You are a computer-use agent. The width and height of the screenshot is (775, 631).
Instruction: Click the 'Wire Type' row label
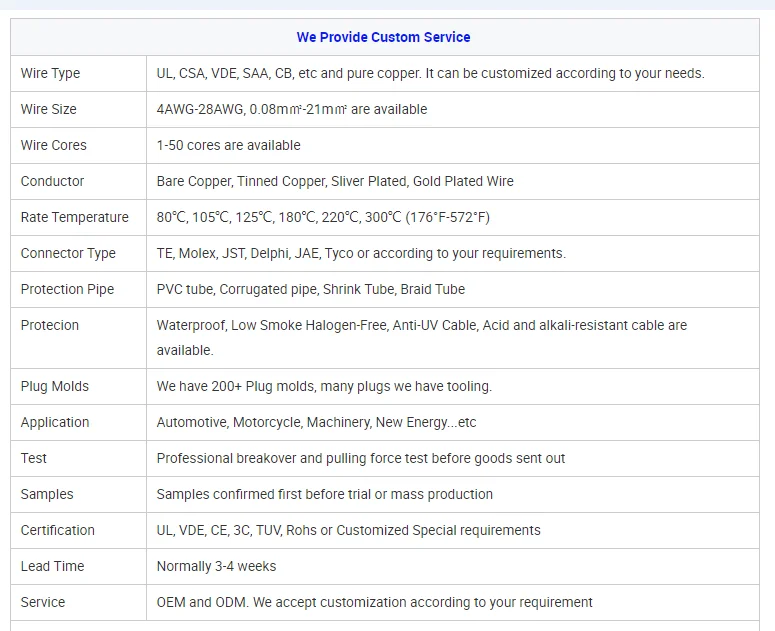tap(50, 73)
